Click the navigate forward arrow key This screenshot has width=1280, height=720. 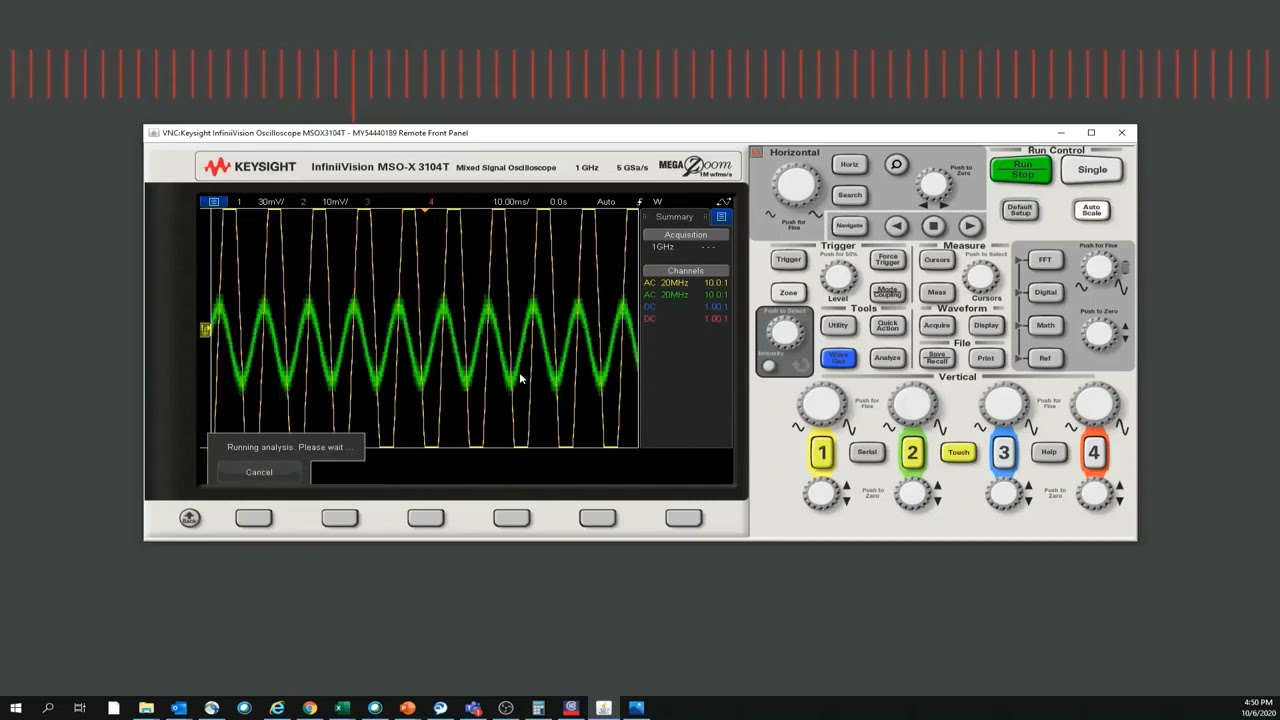[970, 226]
